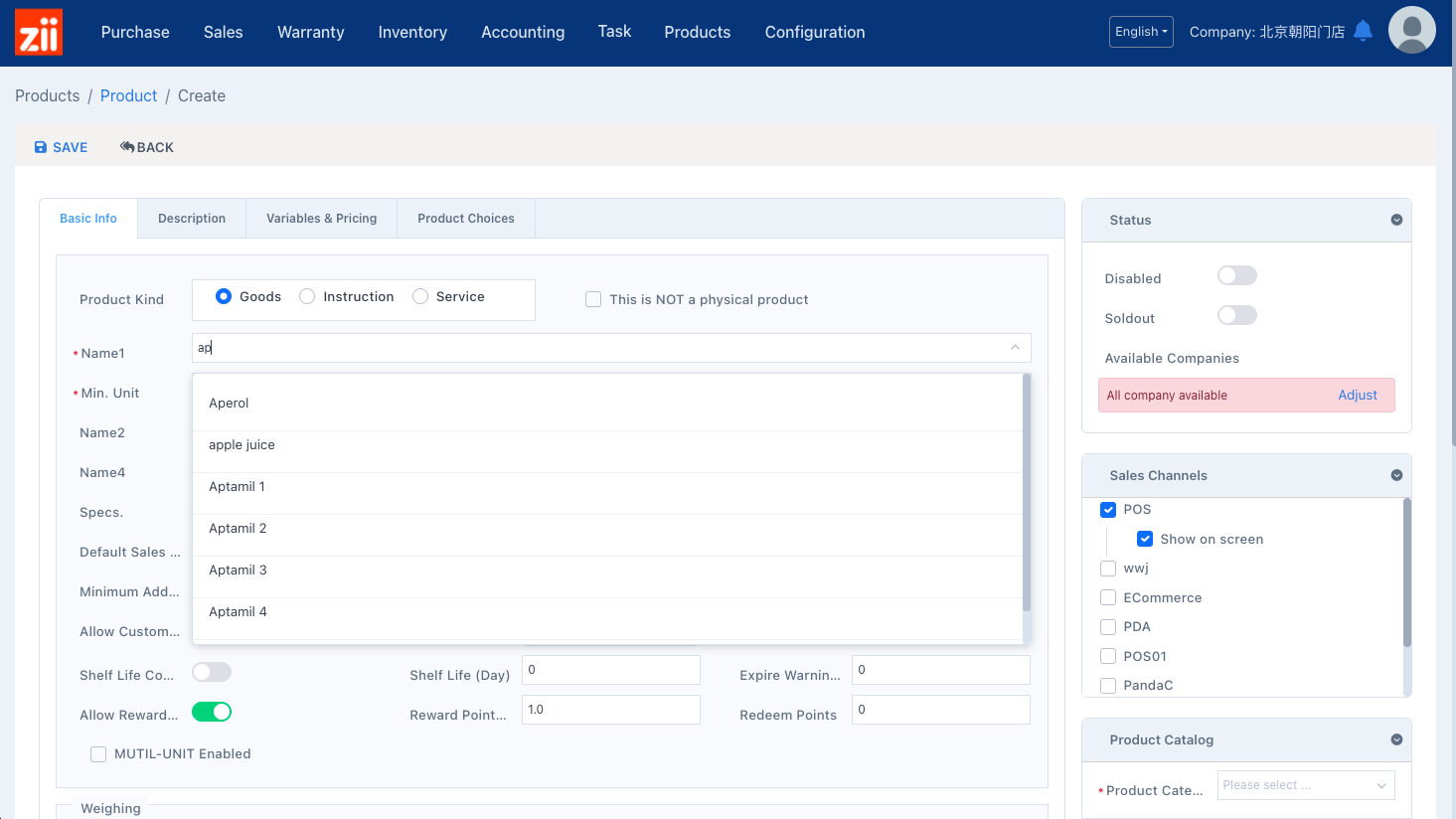Click the Save disk icon
This screenshot has height=819, width=1456.
pos(41,147)
